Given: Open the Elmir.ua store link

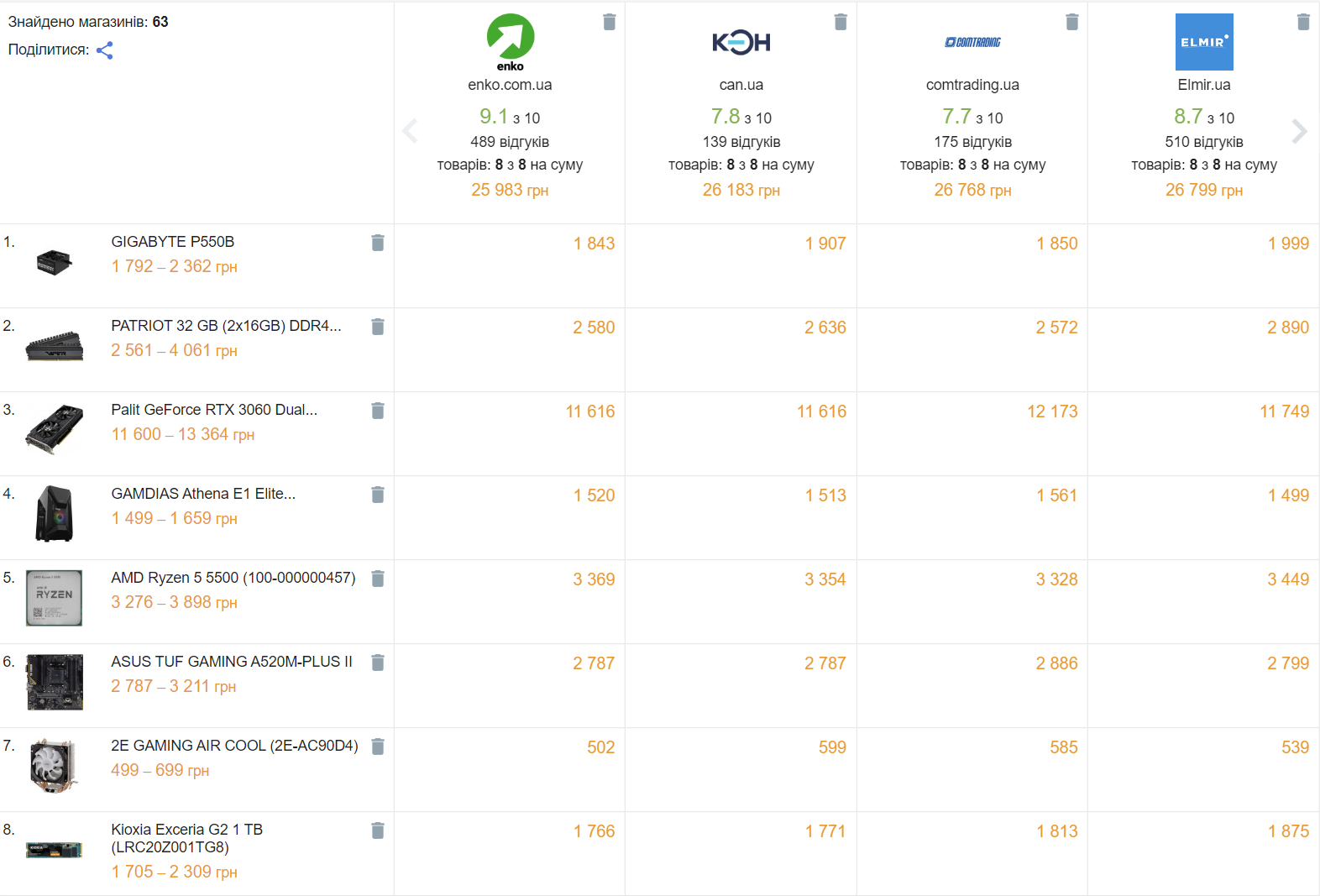Looking at the screenshot, I should click(1204, 85).
